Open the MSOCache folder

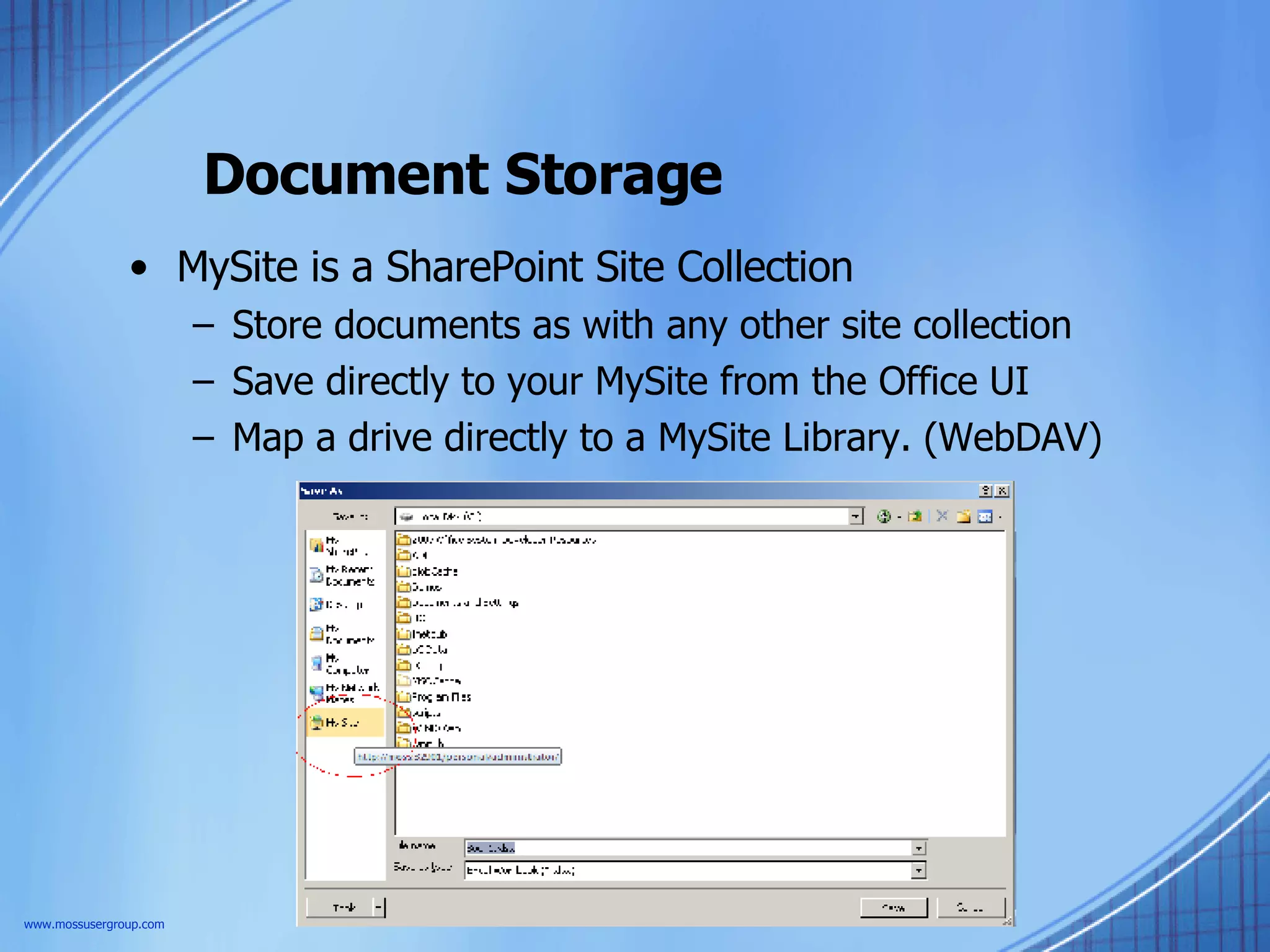tap(429, 681)
